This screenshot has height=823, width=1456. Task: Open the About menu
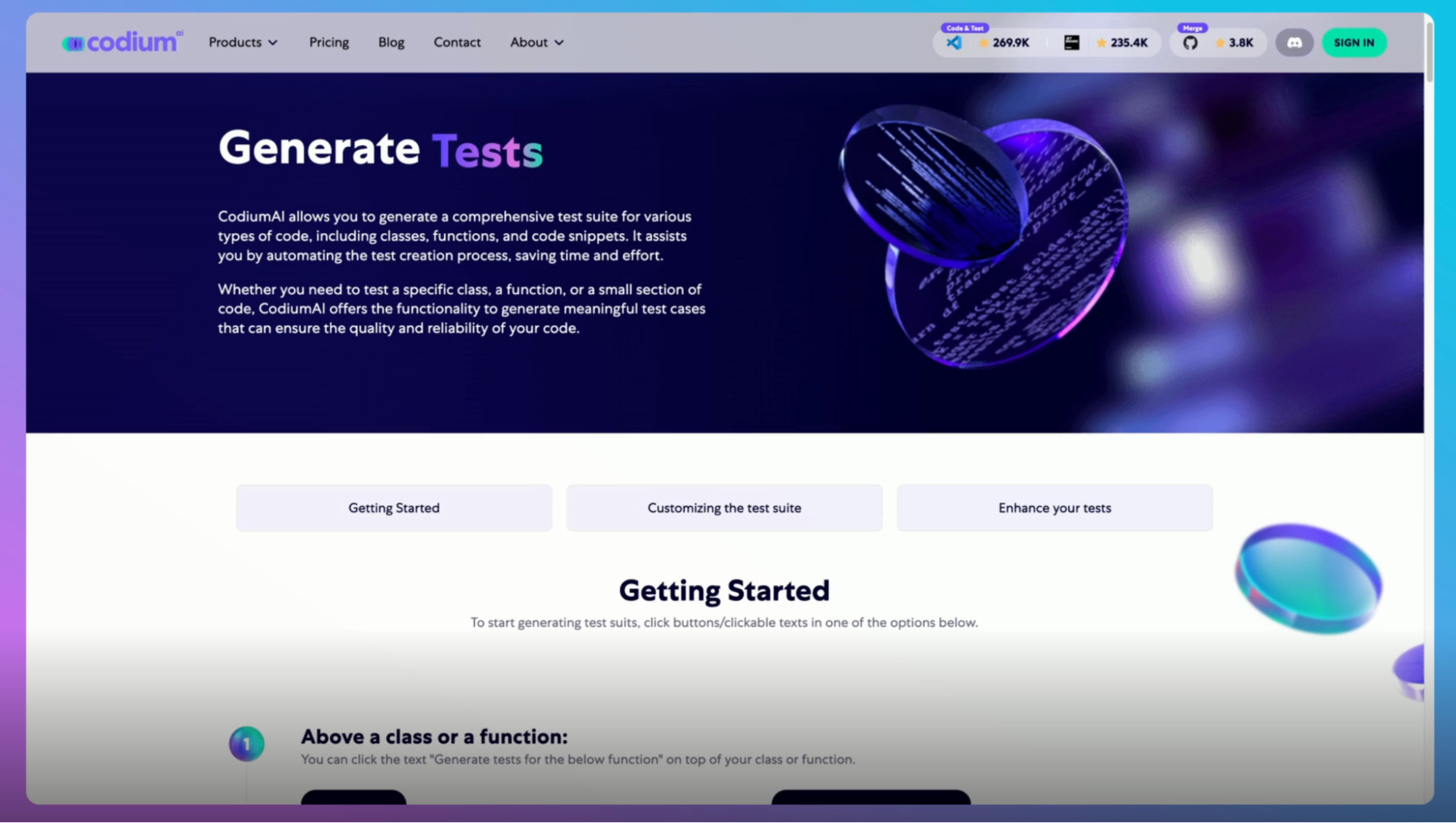[537, 42]
